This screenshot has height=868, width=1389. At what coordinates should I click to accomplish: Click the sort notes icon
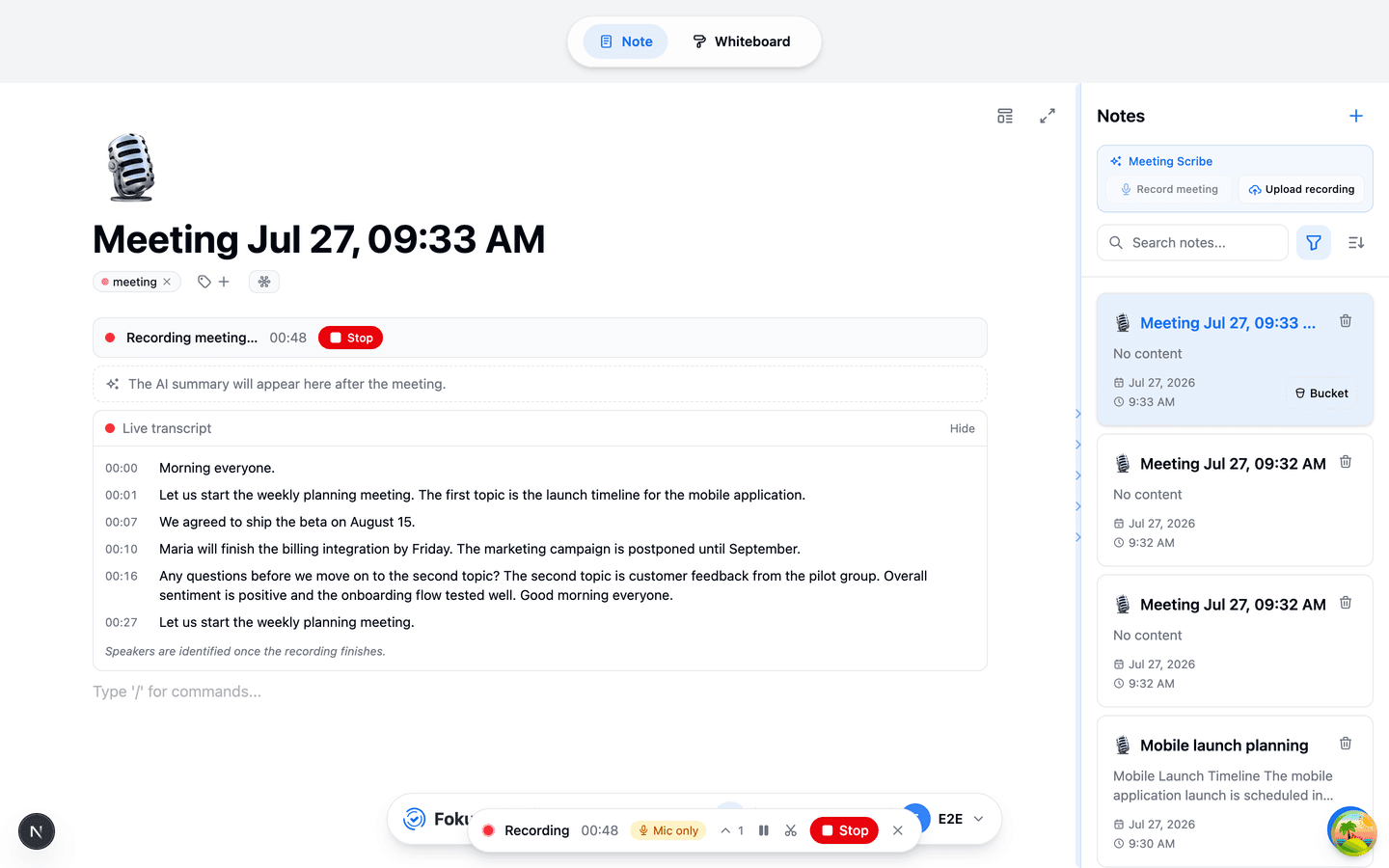tap(1355, 243)
